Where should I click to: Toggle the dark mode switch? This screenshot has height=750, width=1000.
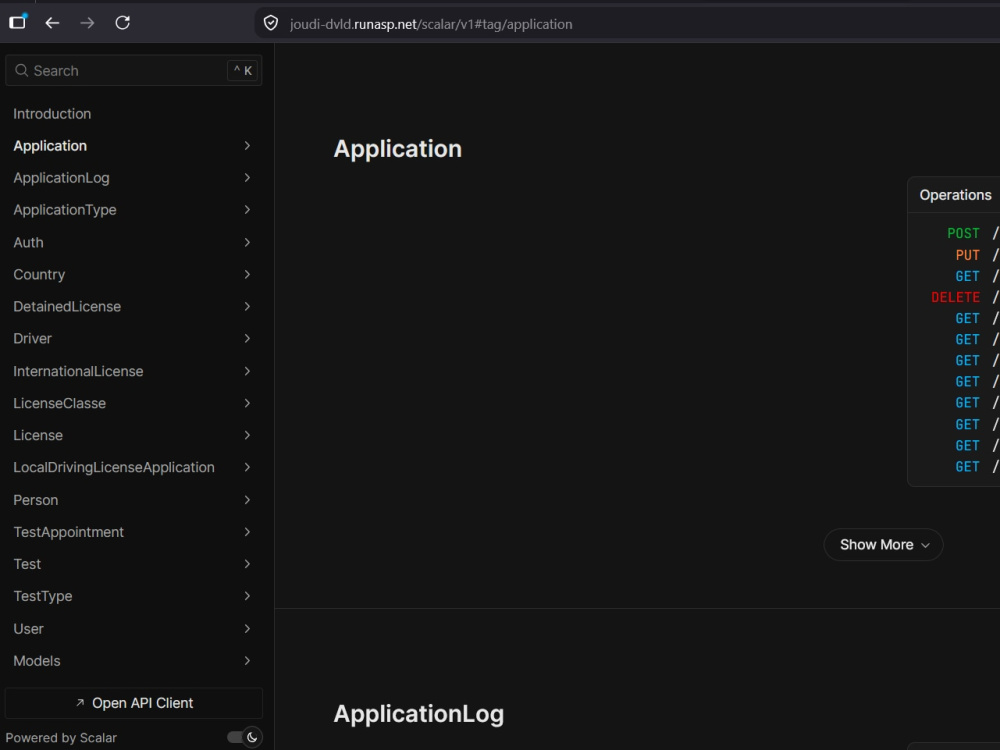244,737
